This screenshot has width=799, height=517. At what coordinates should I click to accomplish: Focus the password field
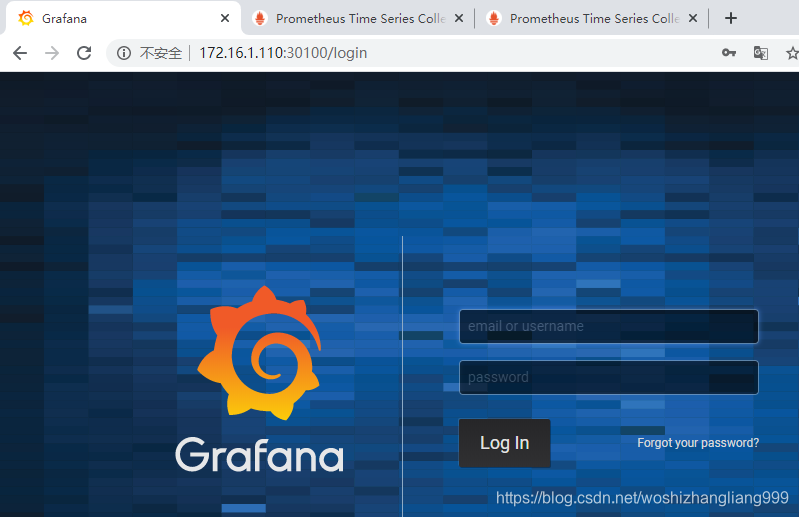click(x=608, y=377)
